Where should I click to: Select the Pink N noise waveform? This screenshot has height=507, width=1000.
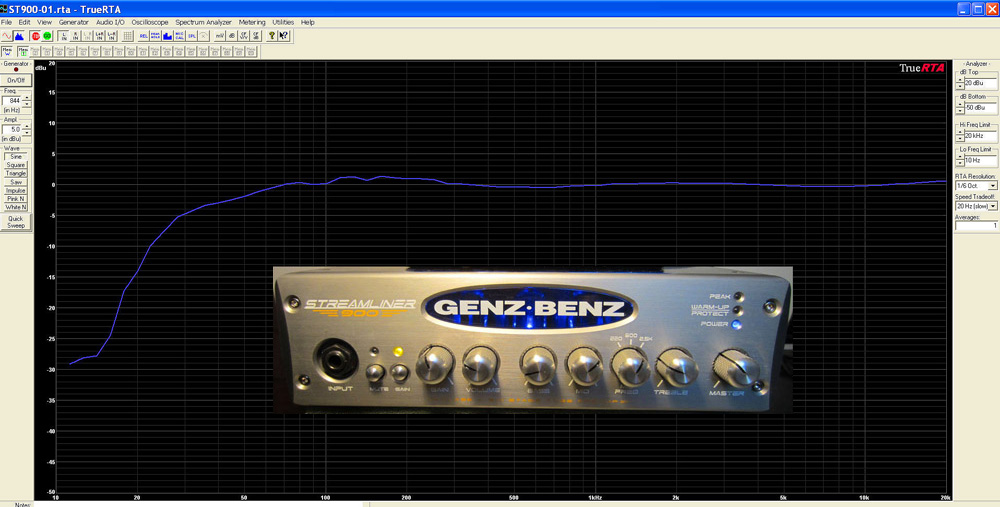point(16,198)
